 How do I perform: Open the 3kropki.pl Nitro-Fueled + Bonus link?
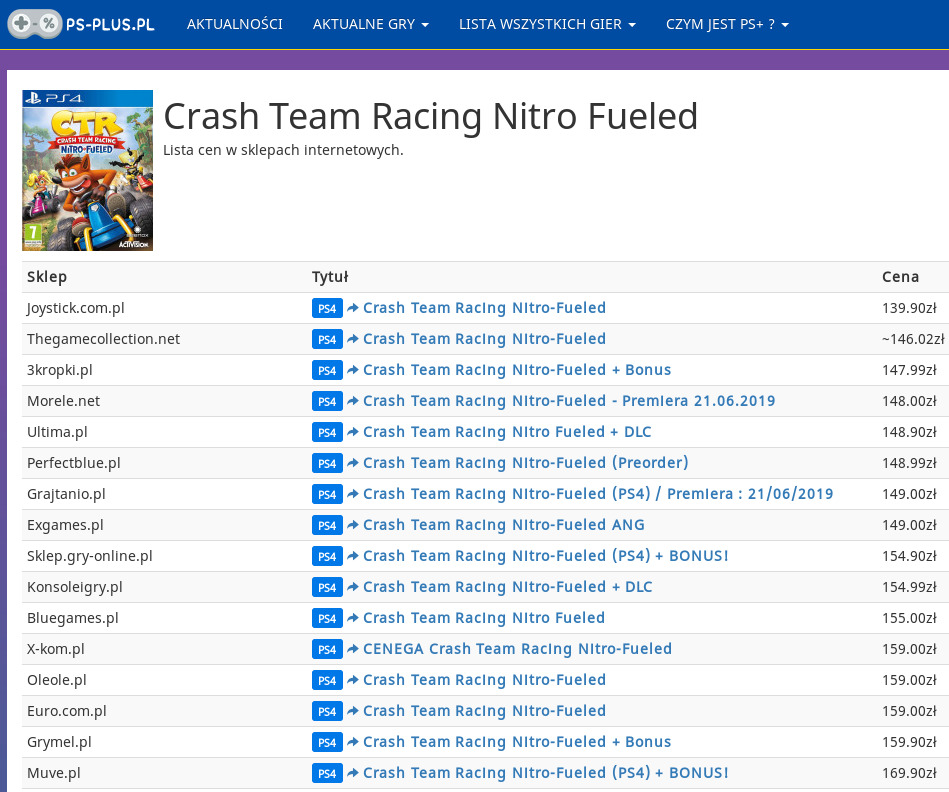516,370
